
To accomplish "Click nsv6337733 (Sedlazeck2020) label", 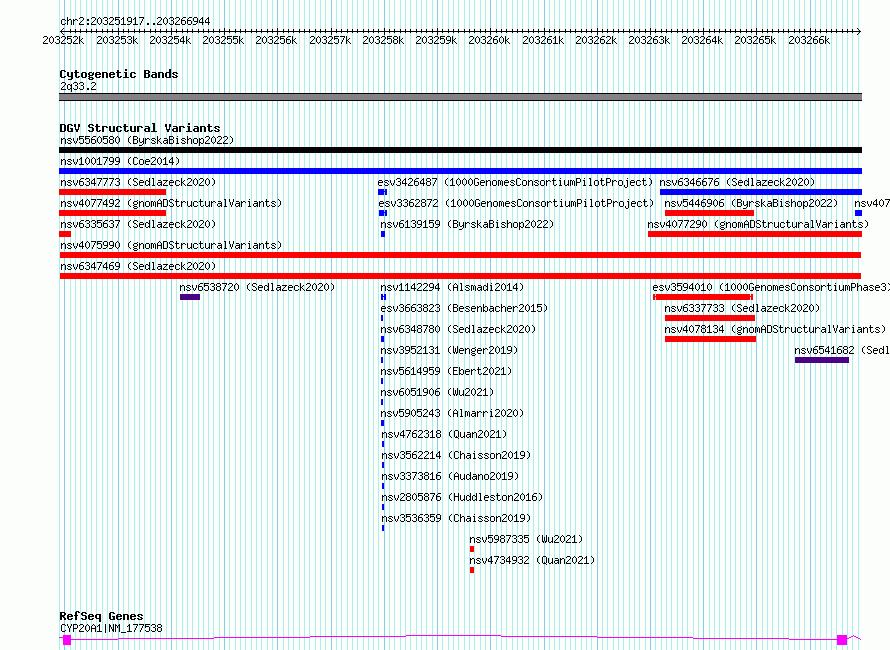I will pos(742,308).
